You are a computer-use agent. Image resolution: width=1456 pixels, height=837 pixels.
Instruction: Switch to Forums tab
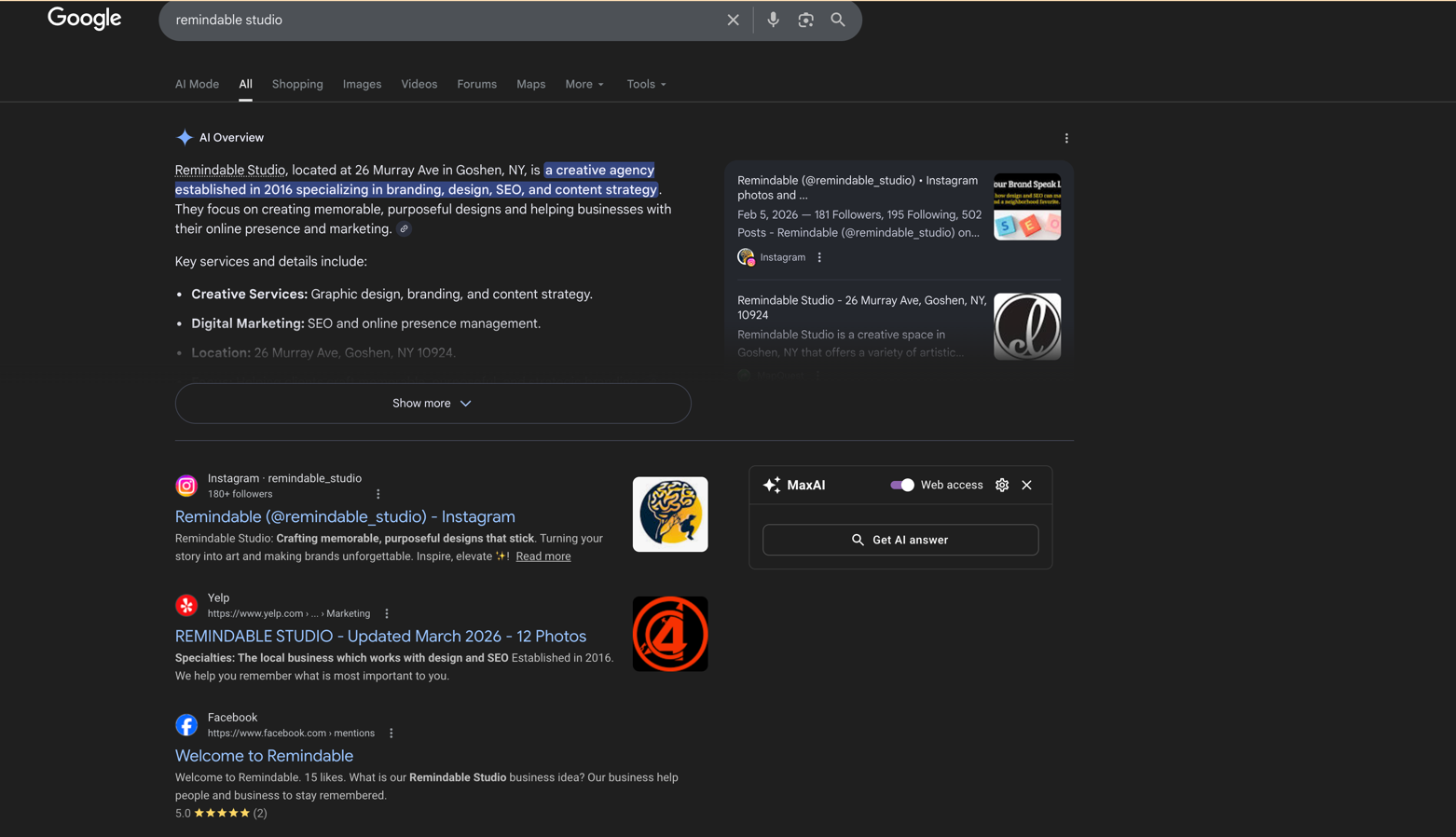click(476, 84)
